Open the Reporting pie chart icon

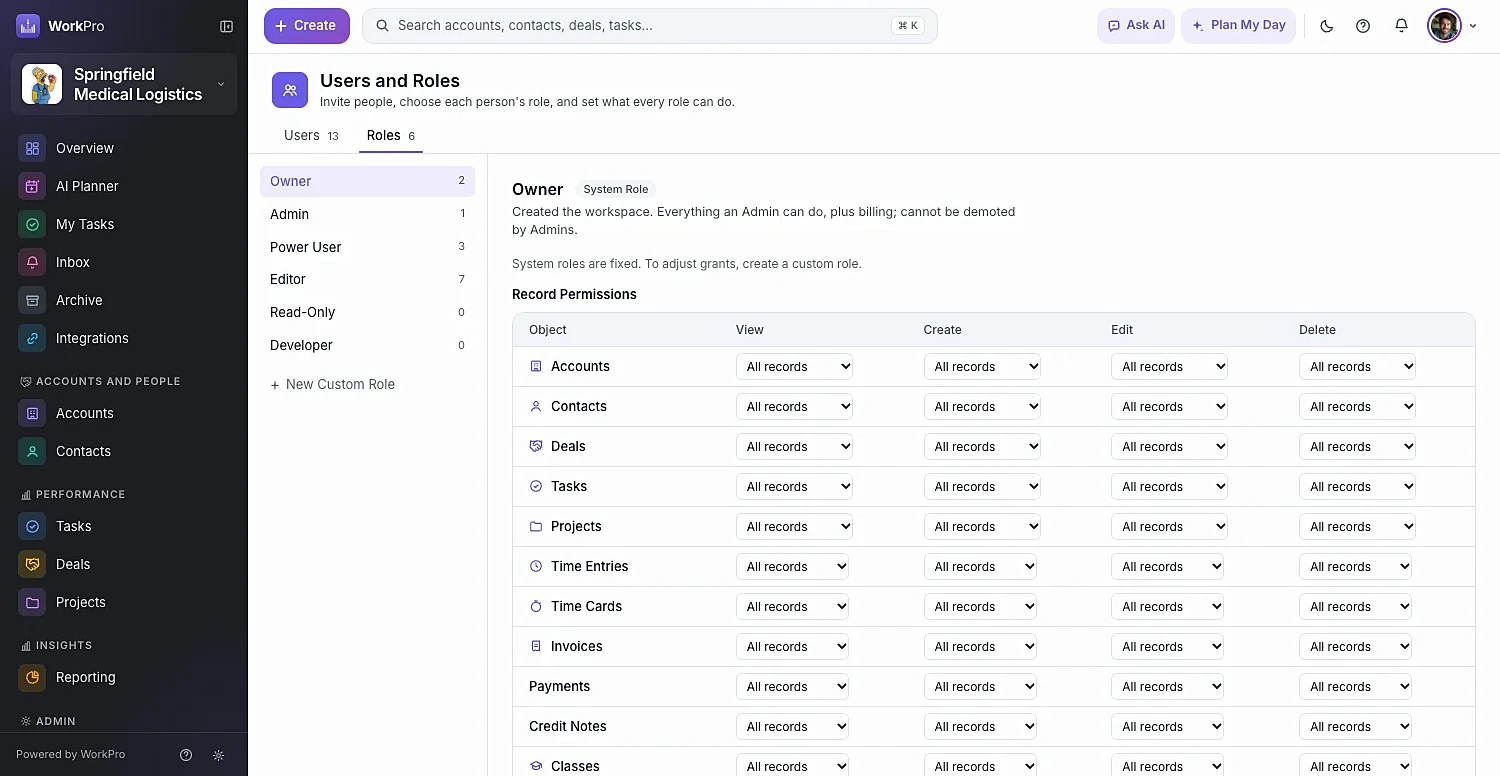click(x=32, y=677)
